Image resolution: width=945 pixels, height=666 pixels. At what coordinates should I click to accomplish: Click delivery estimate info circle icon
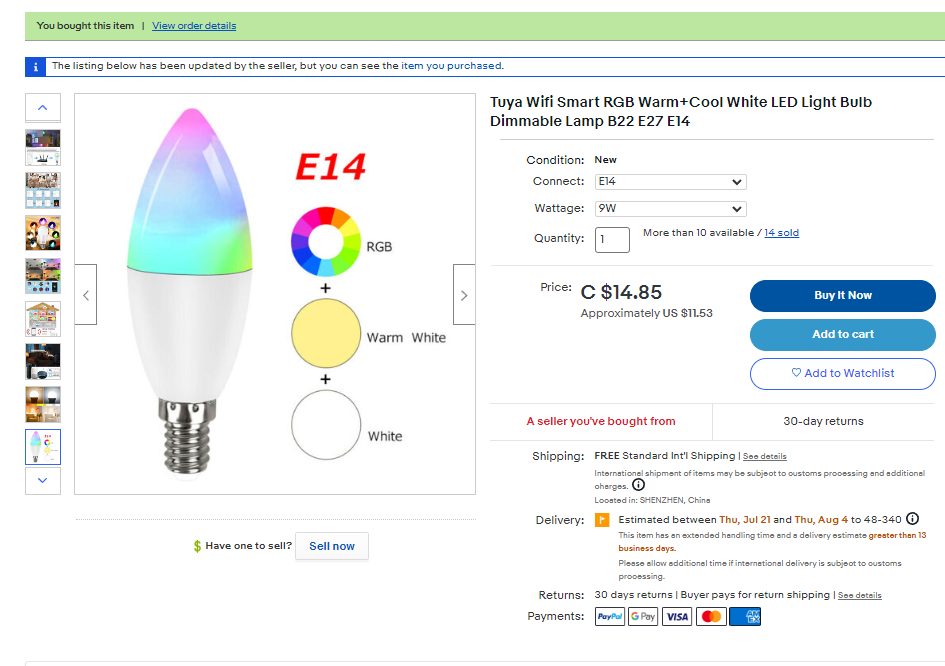912,519
